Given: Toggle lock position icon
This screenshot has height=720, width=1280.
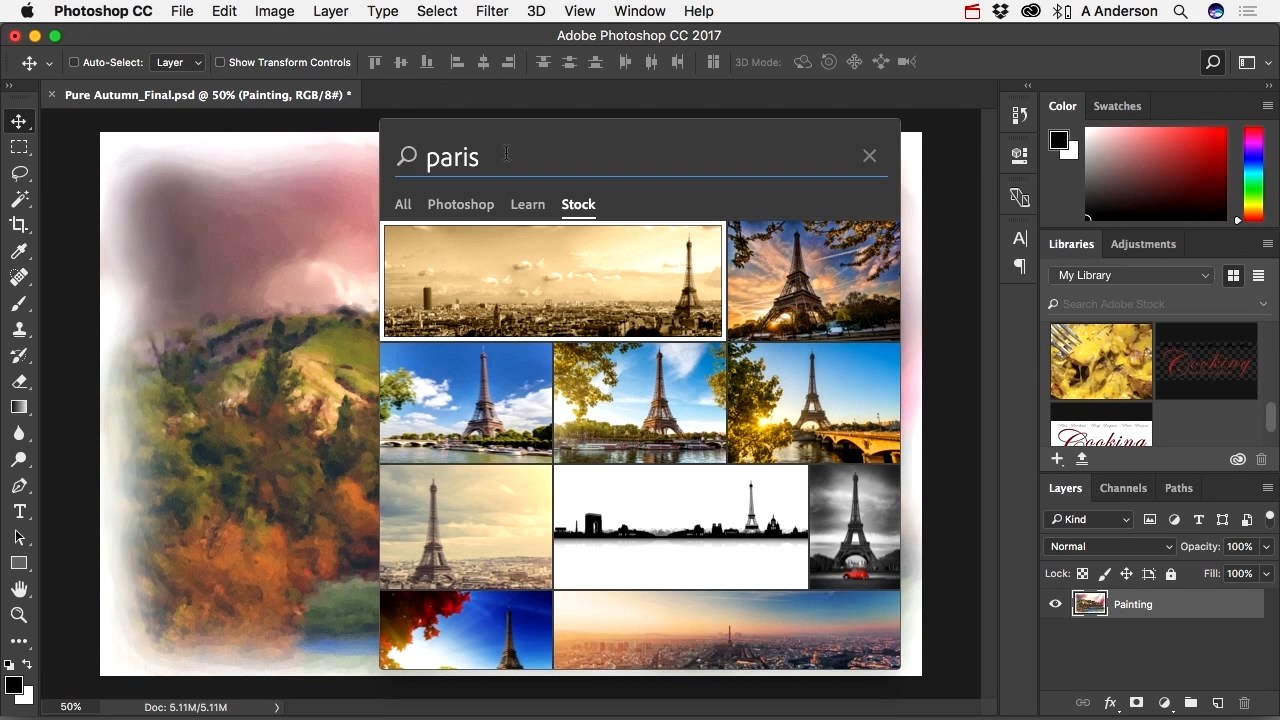Looking at the screenshot, I should coord(1126,574).
